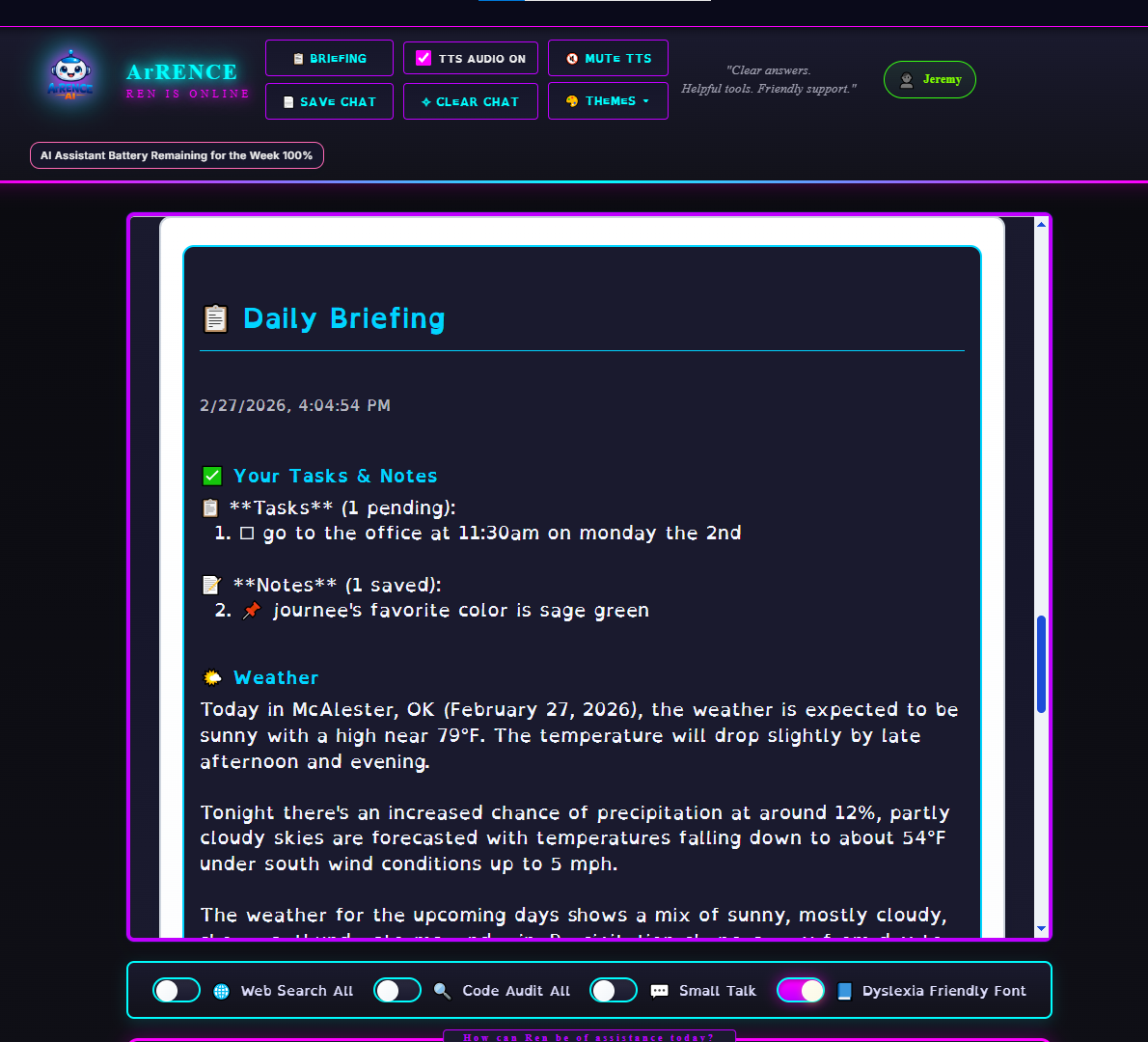Enable the Web Search All toggle
This screenshot has height=1042, width=1148.
click(x=177, y=990)
